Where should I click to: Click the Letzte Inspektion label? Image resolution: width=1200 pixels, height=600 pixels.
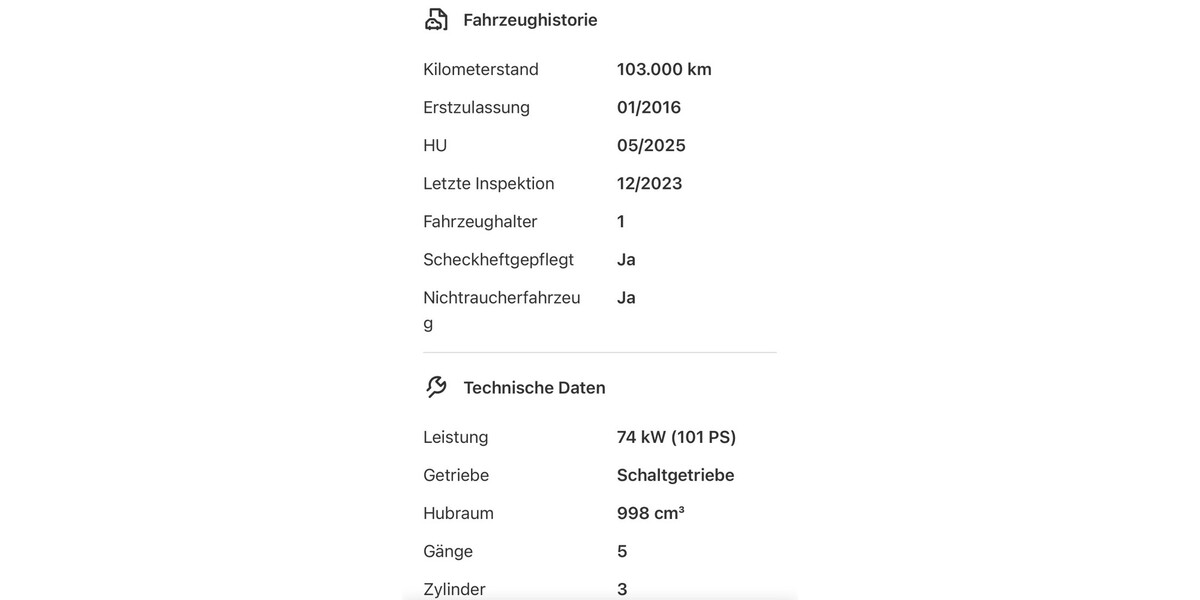(x=488, y=183)
